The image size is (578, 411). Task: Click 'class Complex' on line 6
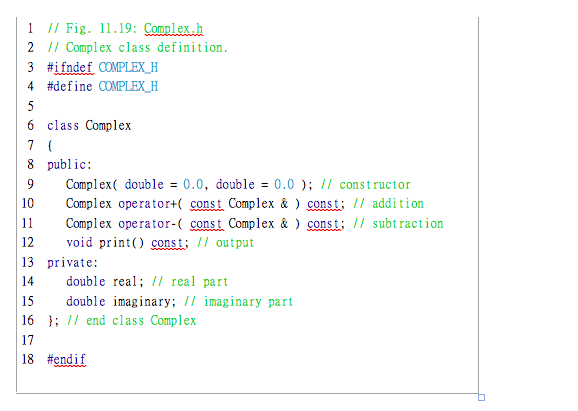[89, 126]
